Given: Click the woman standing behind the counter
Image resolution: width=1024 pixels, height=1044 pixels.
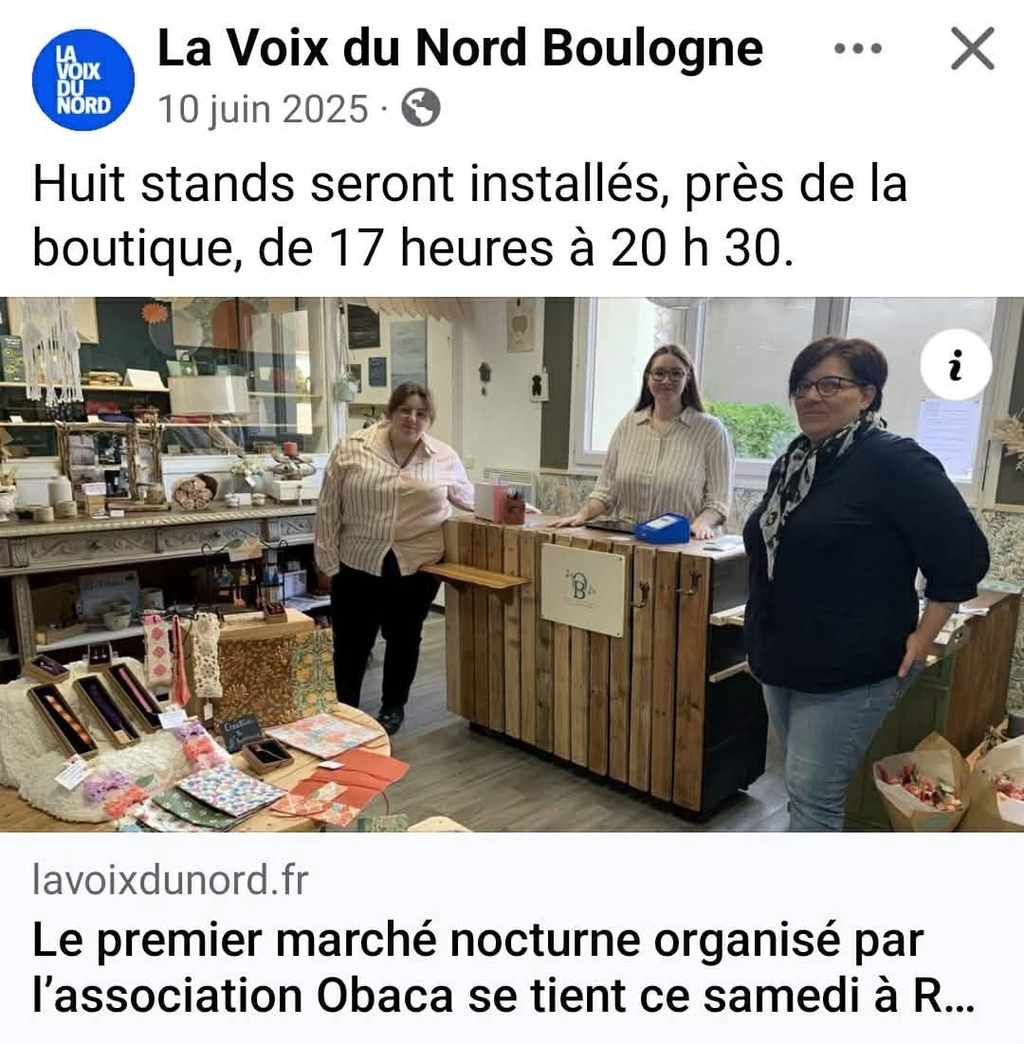Looking at the screenshot, I should point(664,439).
